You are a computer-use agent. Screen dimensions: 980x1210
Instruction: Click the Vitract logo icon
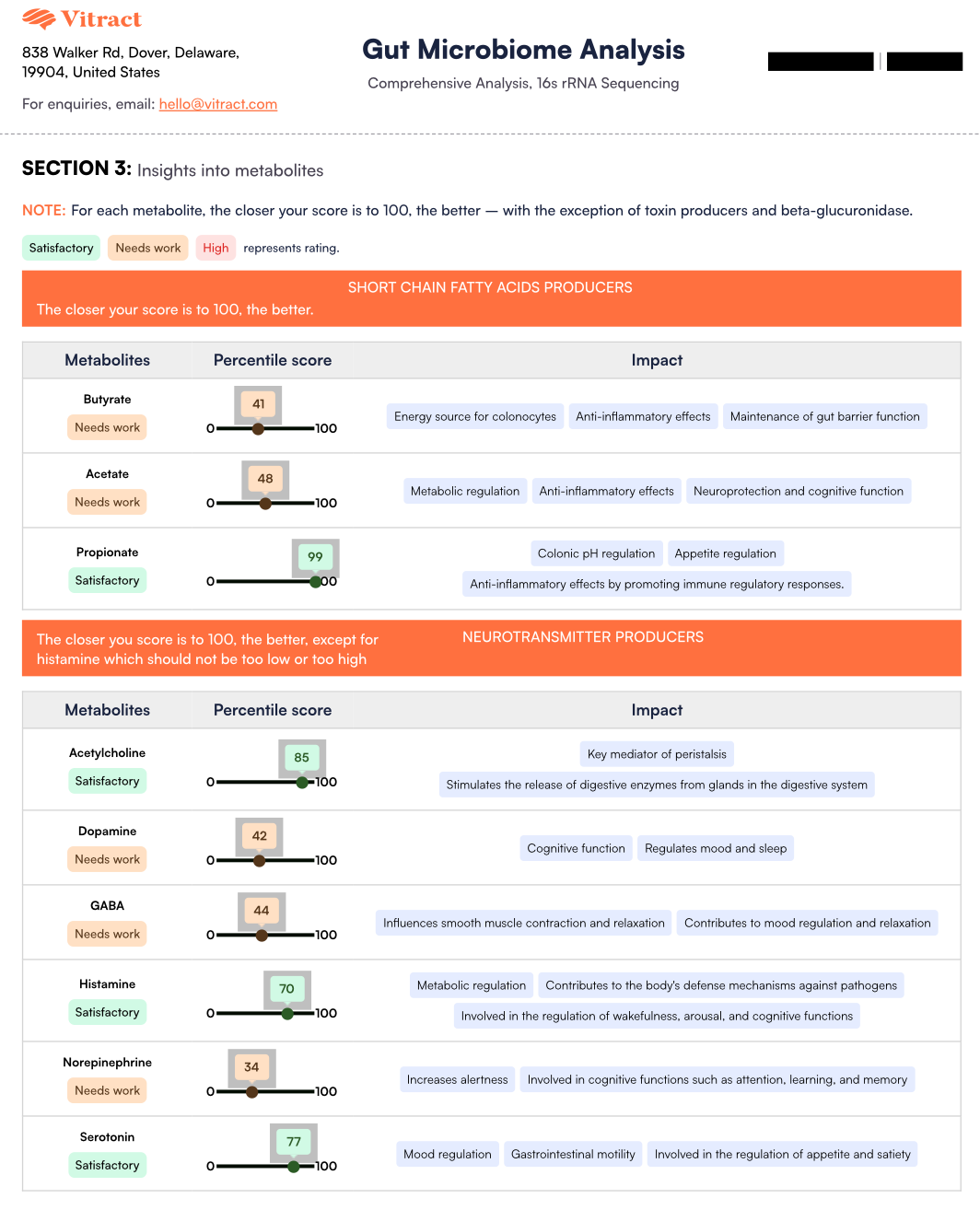[x=39, y=18]
